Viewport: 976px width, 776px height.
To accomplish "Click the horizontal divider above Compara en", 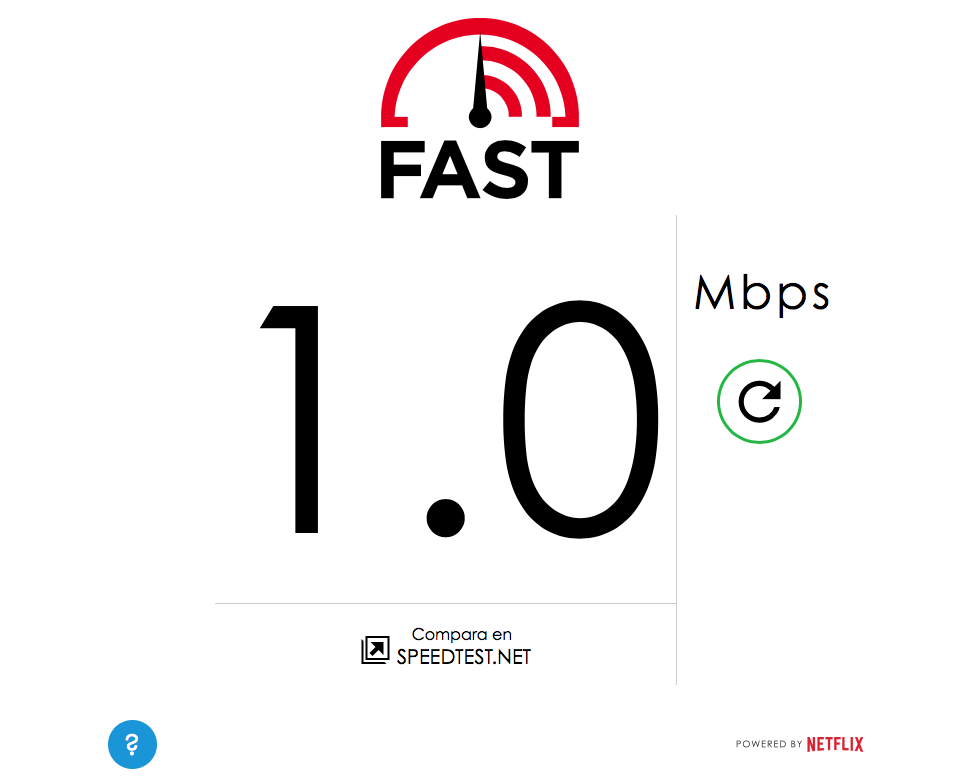I will click(x=446, y=603).
